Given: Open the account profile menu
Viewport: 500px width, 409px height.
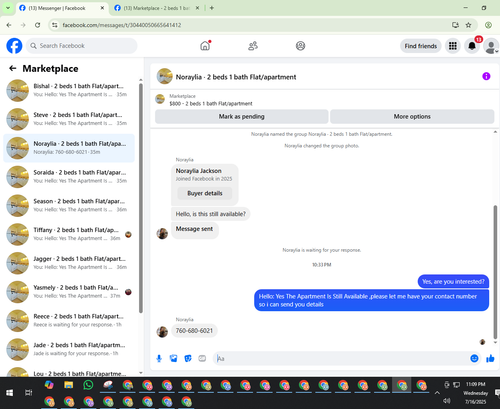Looking at the screenshot, I should pyautogui.click(x=491, y=46).
